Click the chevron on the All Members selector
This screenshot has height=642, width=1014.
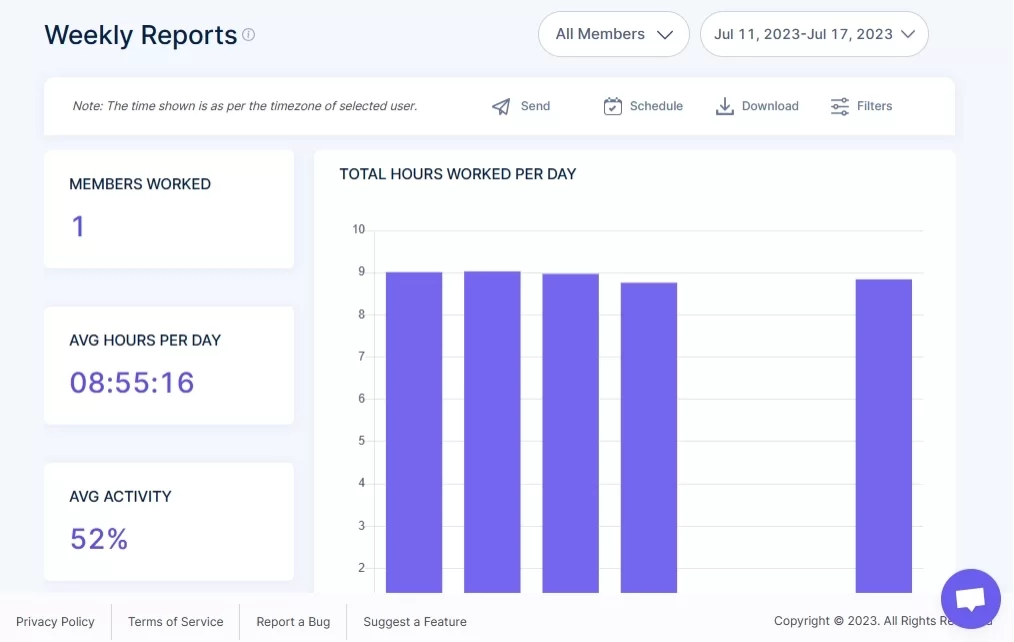[x=666, y=33]
